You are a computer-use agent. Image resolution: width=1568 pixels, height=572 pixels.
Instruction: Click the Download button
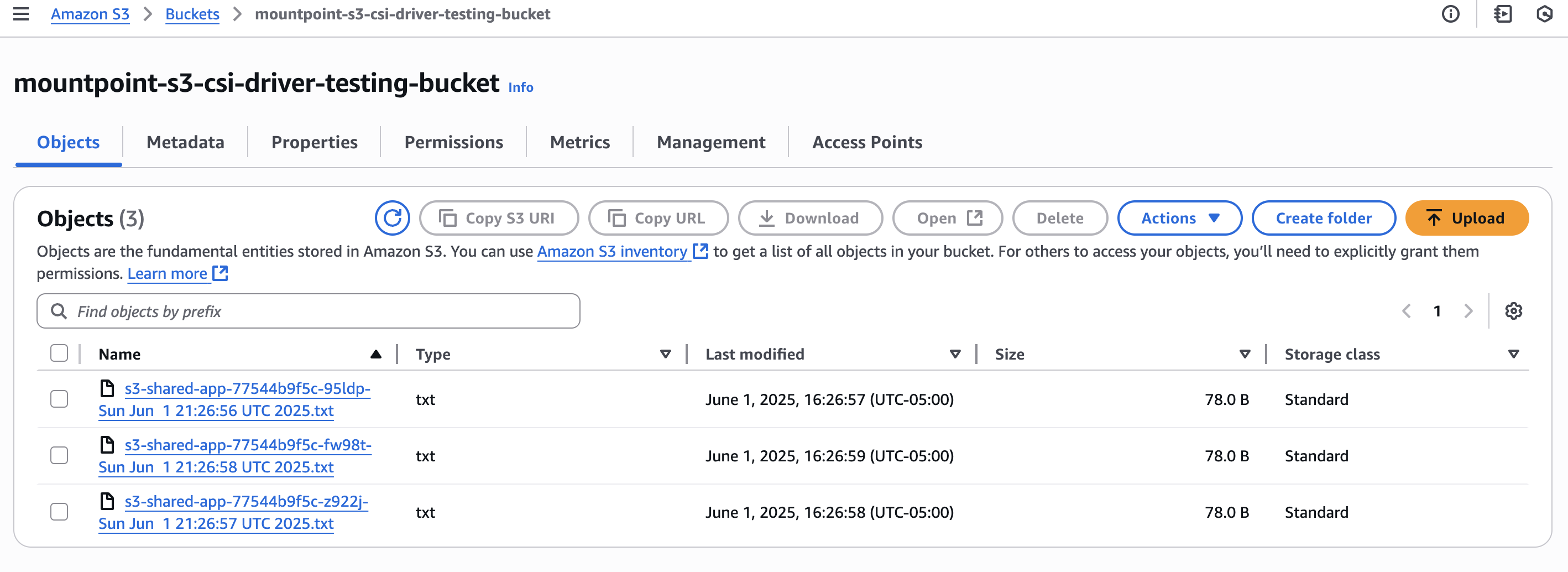tap(810, 218)
